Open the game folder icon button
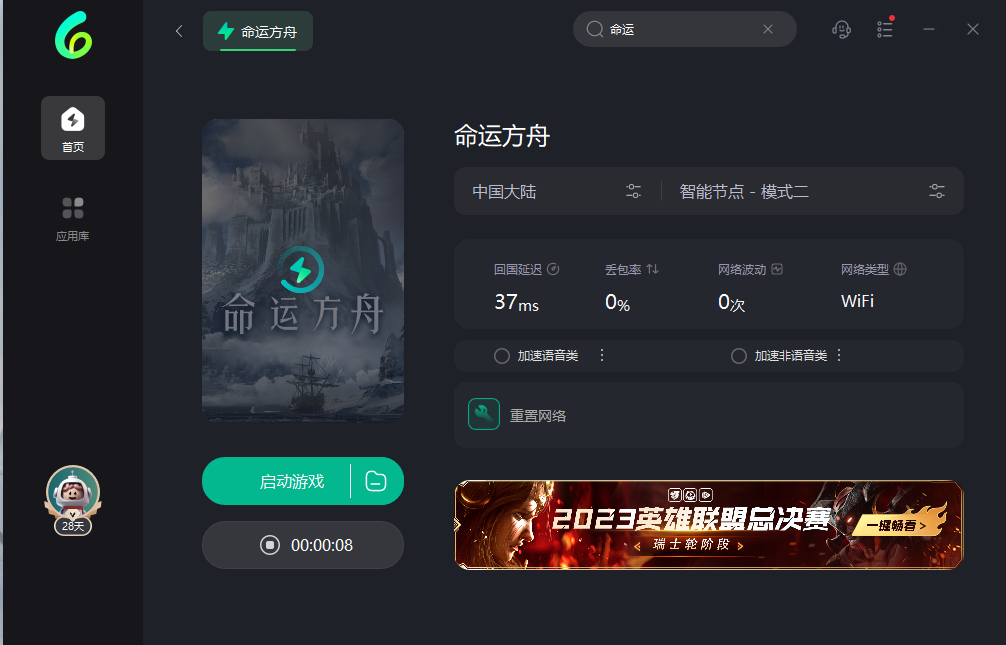This screenshot has width=1006, height=645. point(376,481)
